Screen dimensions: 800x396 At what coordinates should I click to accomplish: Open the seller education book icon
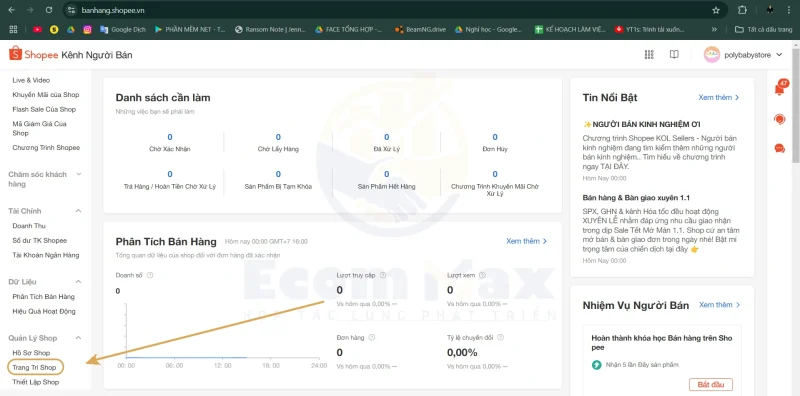point(674,55)
